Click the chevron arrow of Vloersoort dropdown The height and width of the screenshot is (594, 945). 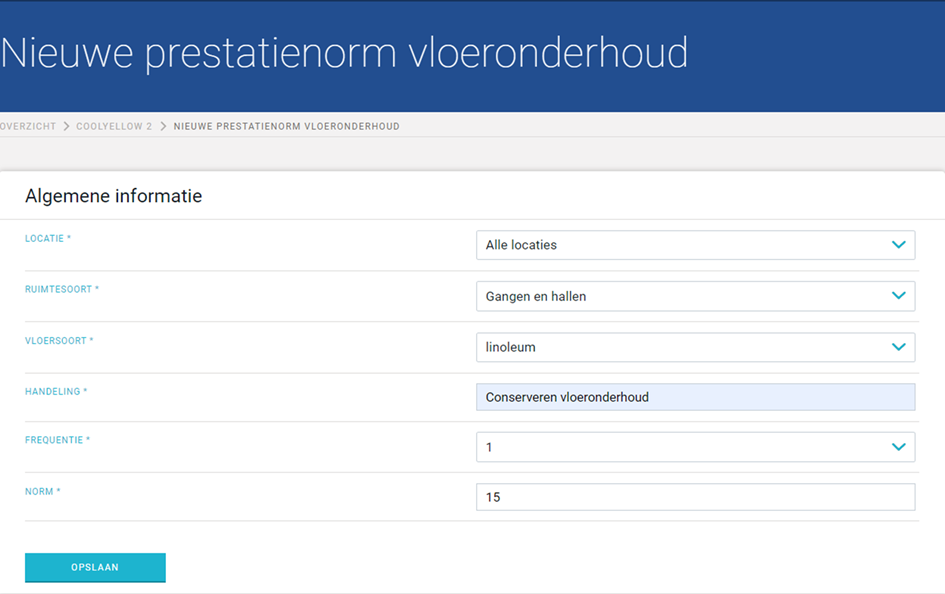899,347
